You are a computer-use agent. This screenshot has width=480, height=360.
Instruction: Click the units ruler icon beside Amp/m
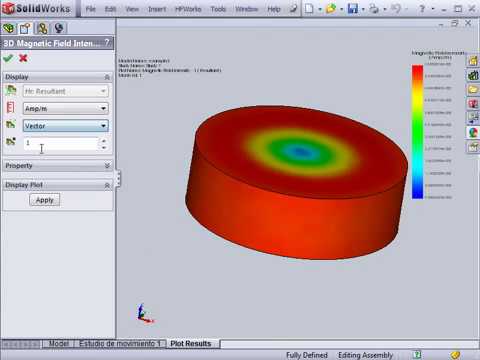pyautogui.click(x=11, y=108)
